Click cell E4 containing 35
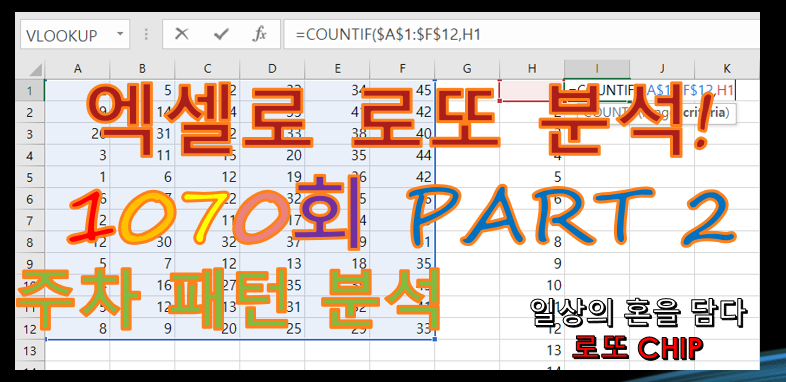This screenshot has width=786, height=382. pos(337,155)
